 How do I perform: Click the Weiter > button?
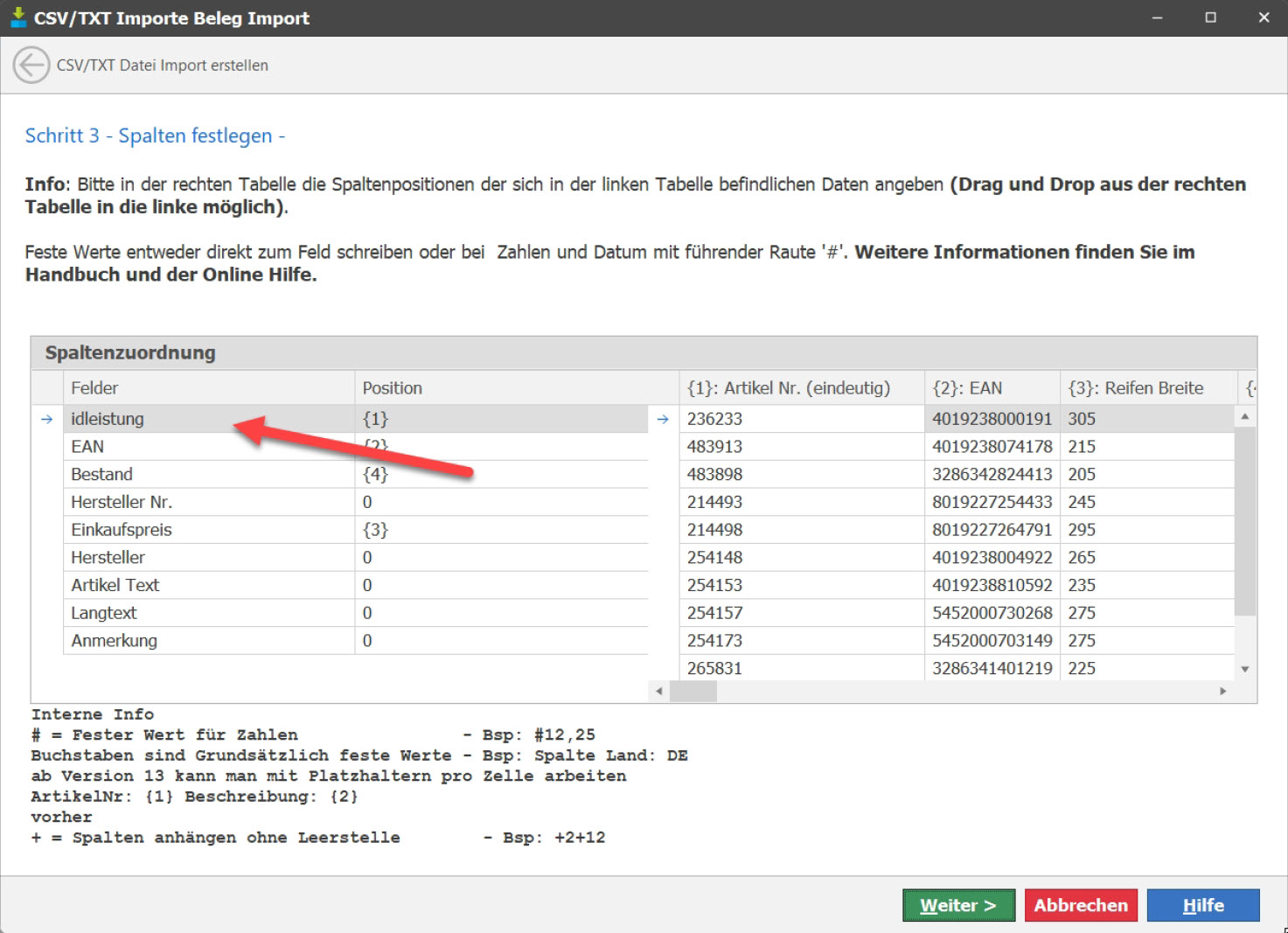(x=958, y=905)
